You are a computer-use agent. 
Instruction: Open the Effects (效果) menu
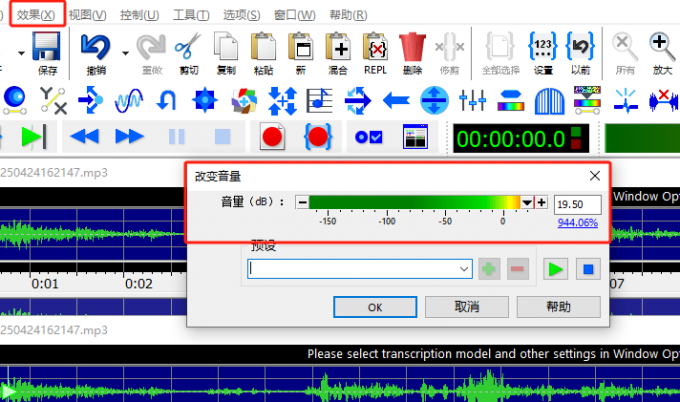point(36,15)
